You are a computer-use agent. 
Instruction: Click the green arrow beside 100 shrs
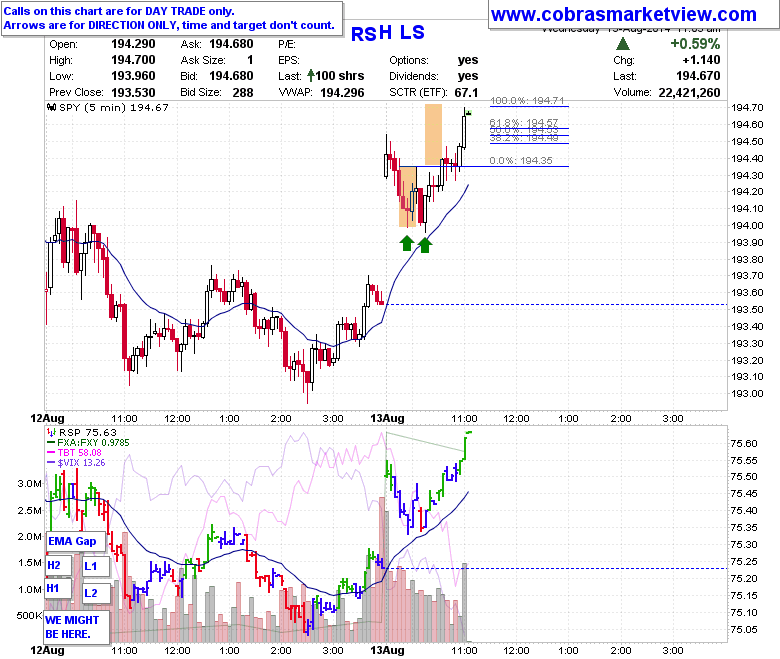[311, 76]
